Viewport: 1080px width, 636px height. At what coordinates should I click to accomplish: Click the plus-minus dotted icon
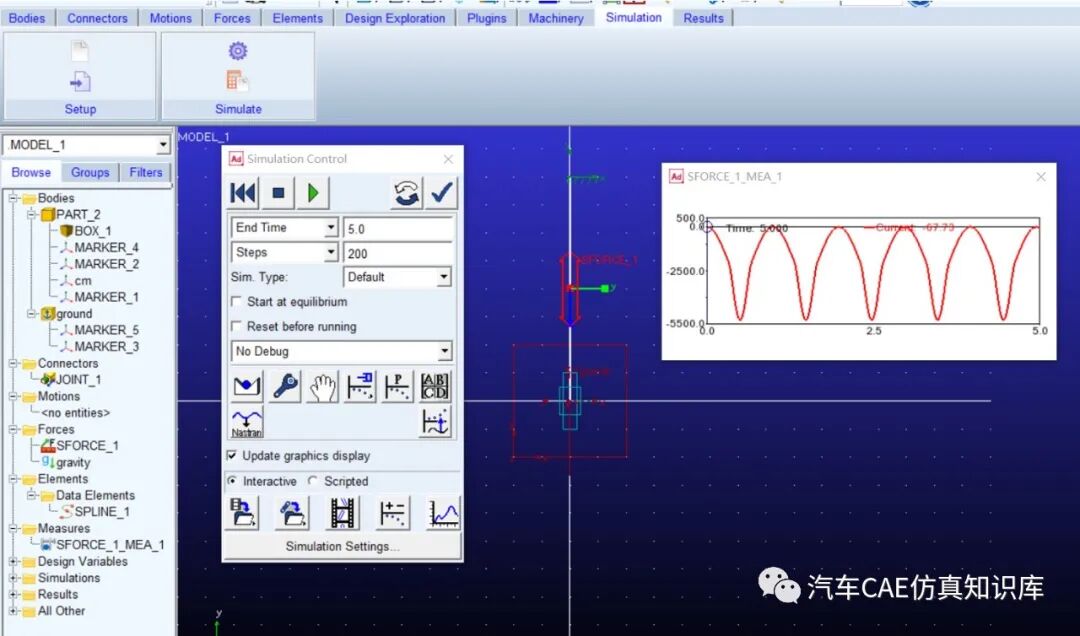tap(393, 513)
